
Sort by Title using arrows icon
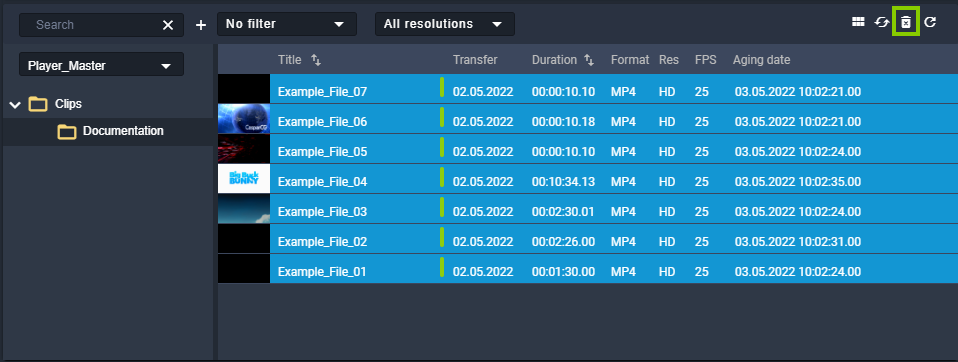pyautogui.click(x=316, y=60)
